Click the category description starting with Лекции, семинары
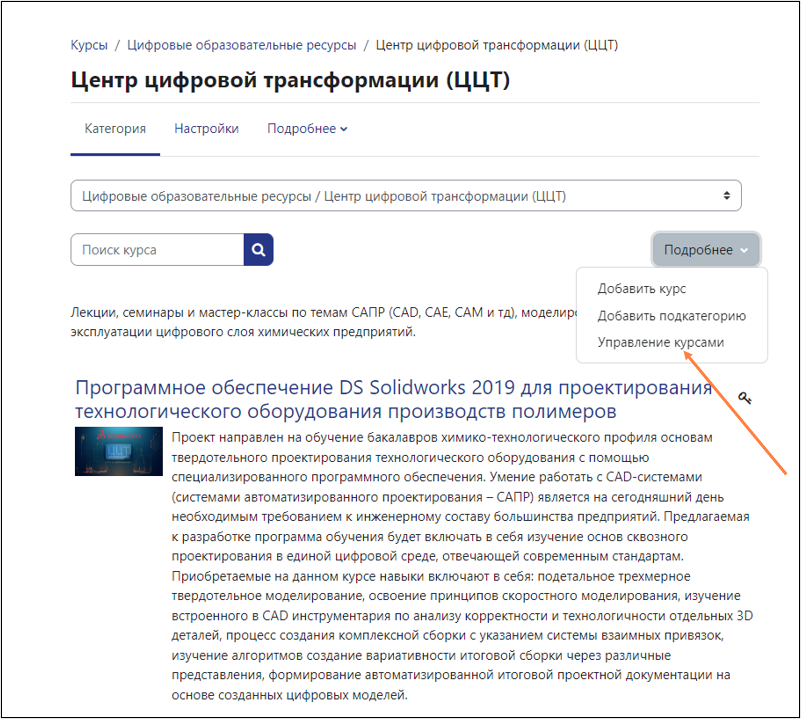Screen dimensions: 801x719 coord(324,322)
